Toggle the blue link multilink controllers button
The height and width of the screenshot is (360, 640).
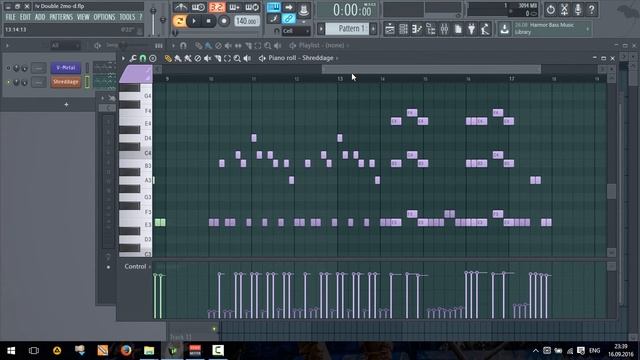[x=289, y=19]
